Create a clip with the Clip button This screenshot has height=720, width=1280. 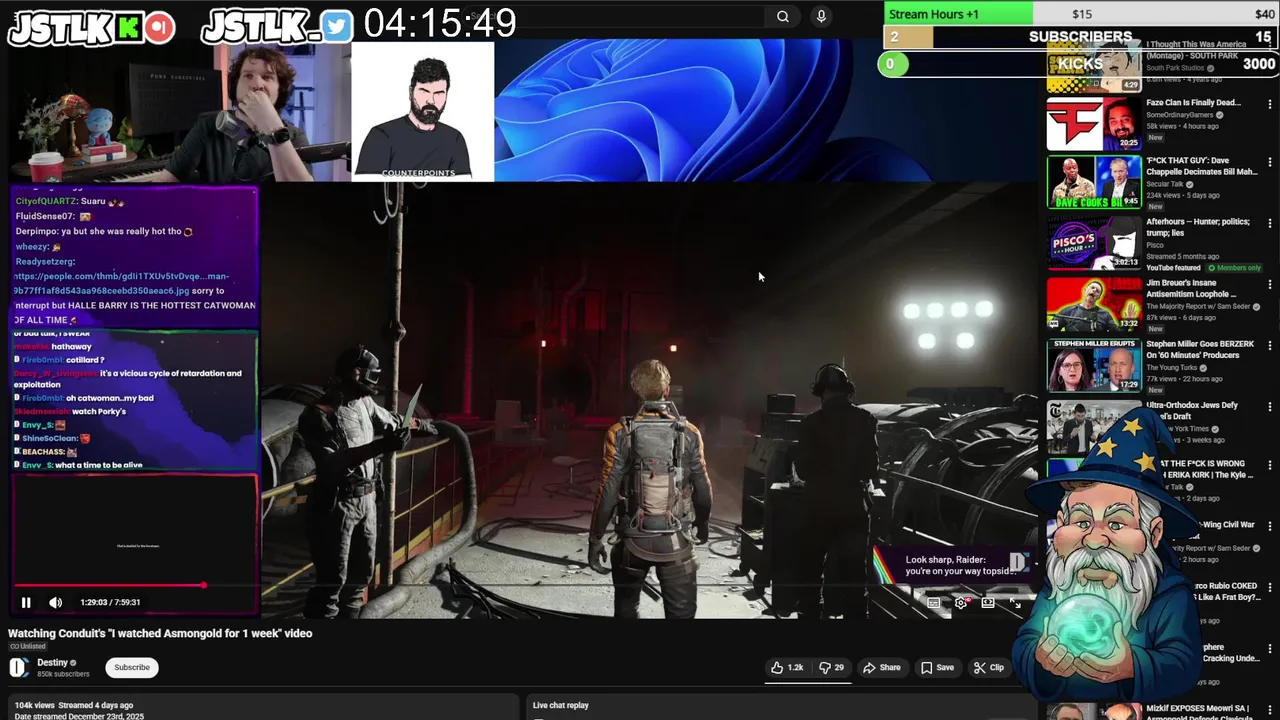(x=989, y=667)
